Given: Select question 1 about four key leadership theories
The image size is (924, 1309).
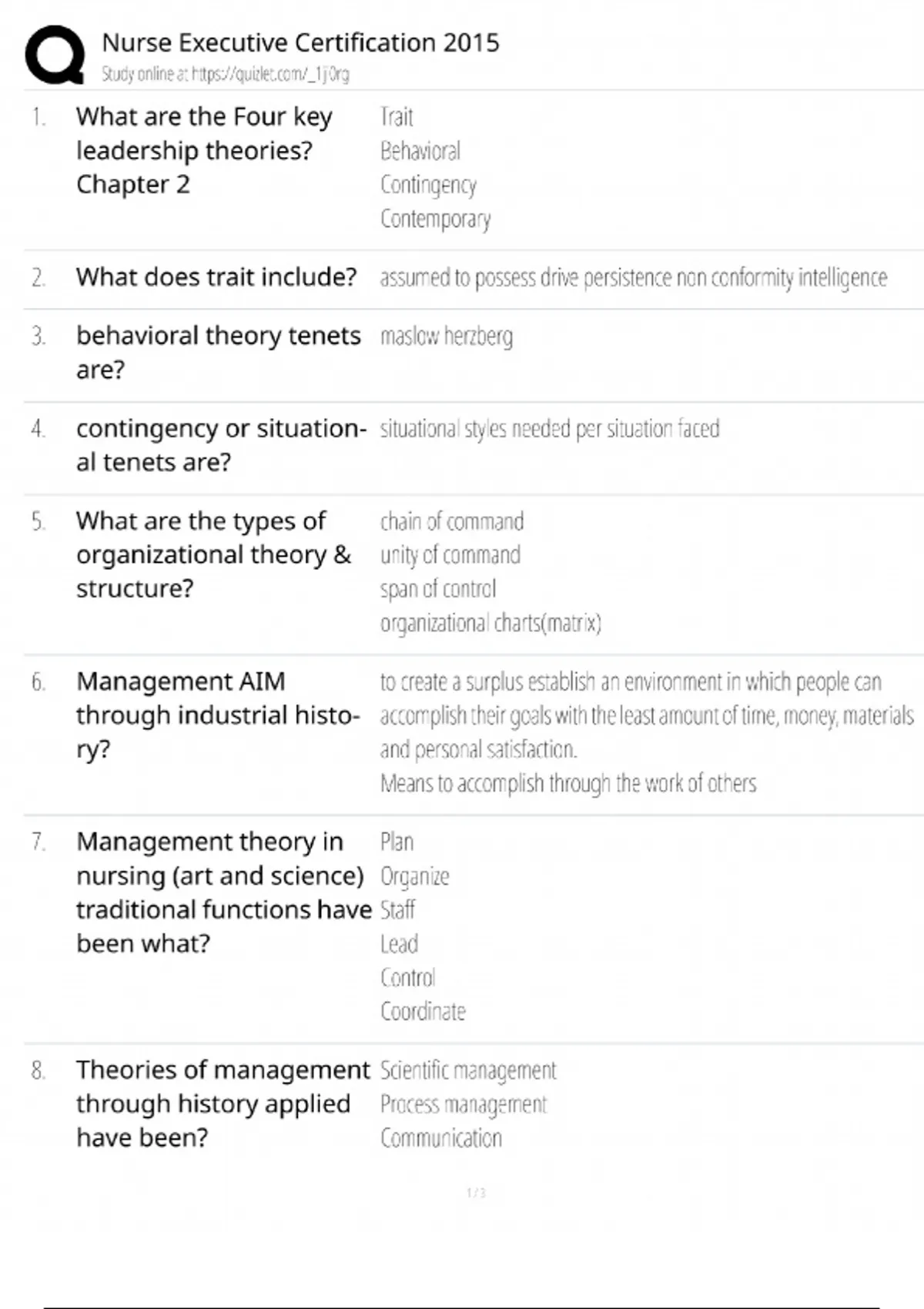Looking at the screenshot, I should 204,150.
